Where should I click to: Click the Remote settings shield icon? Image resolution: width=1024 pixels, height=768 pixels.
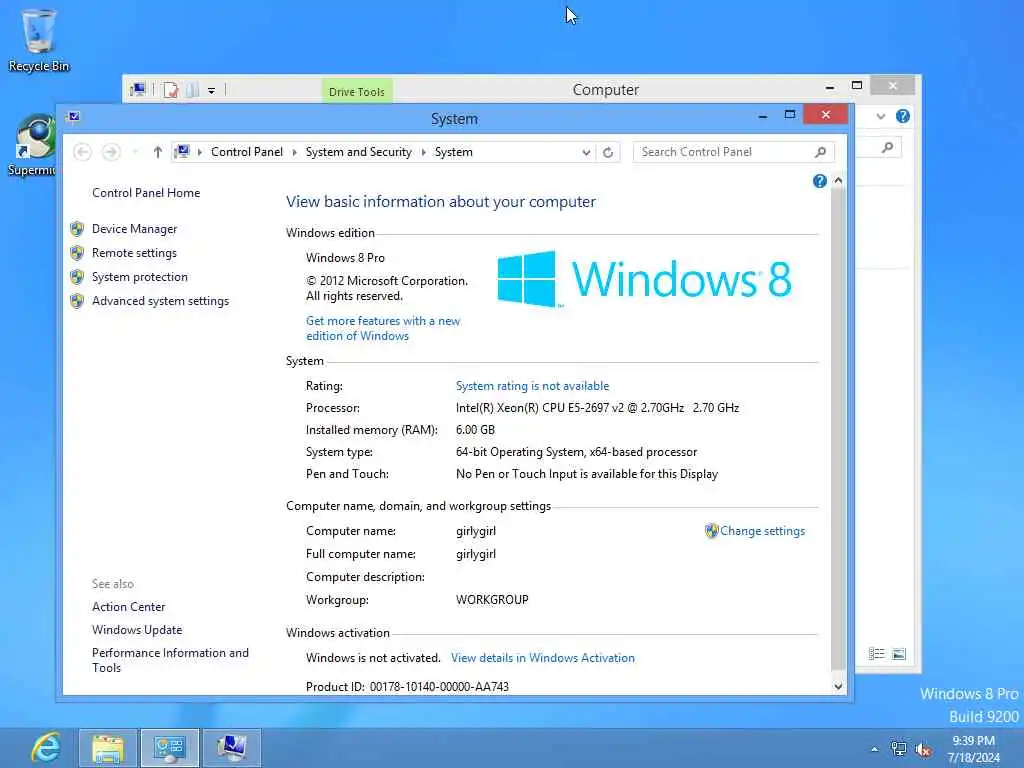point(77,253)
